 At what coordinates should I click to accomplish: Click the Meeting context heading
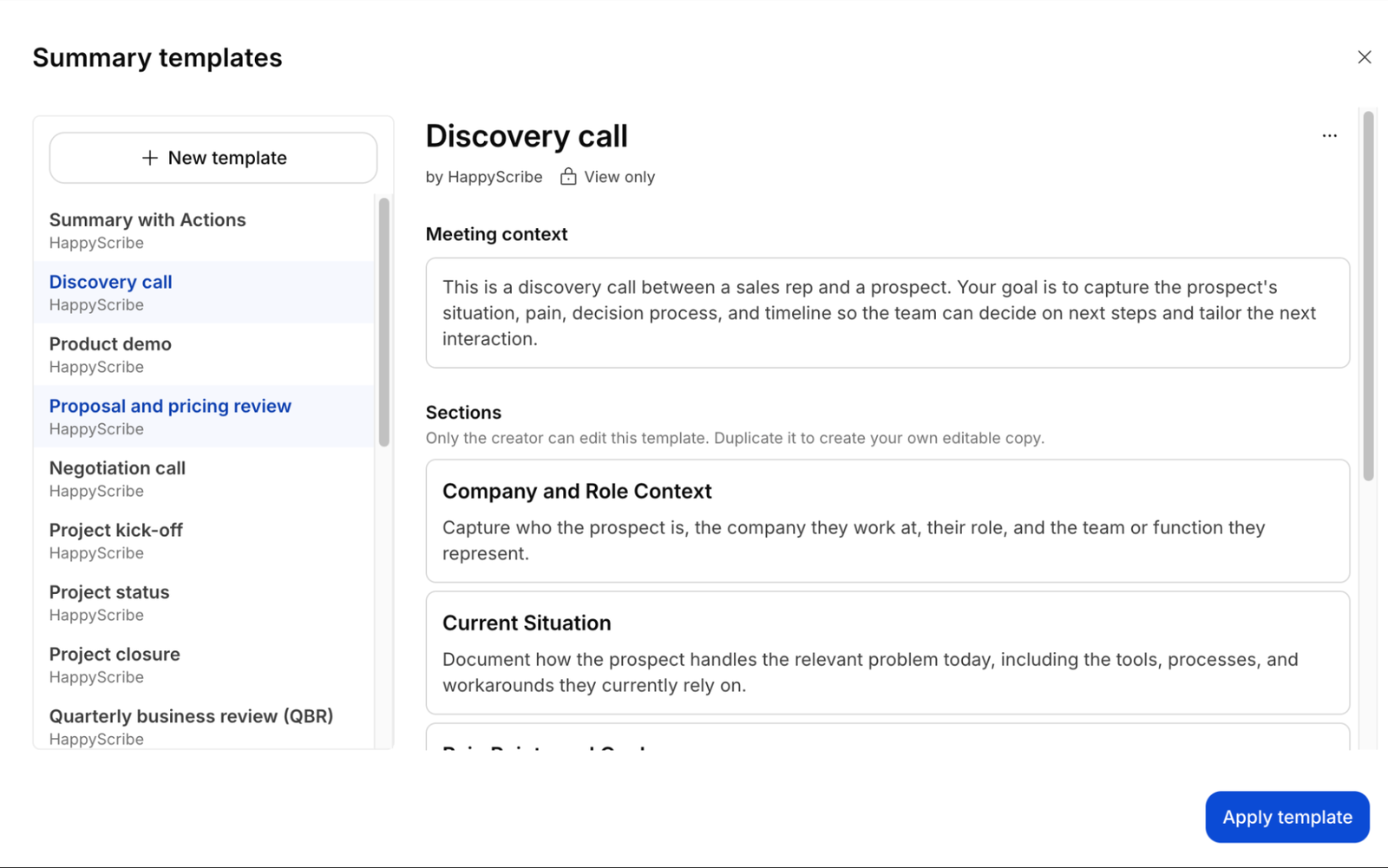point(496,234)
